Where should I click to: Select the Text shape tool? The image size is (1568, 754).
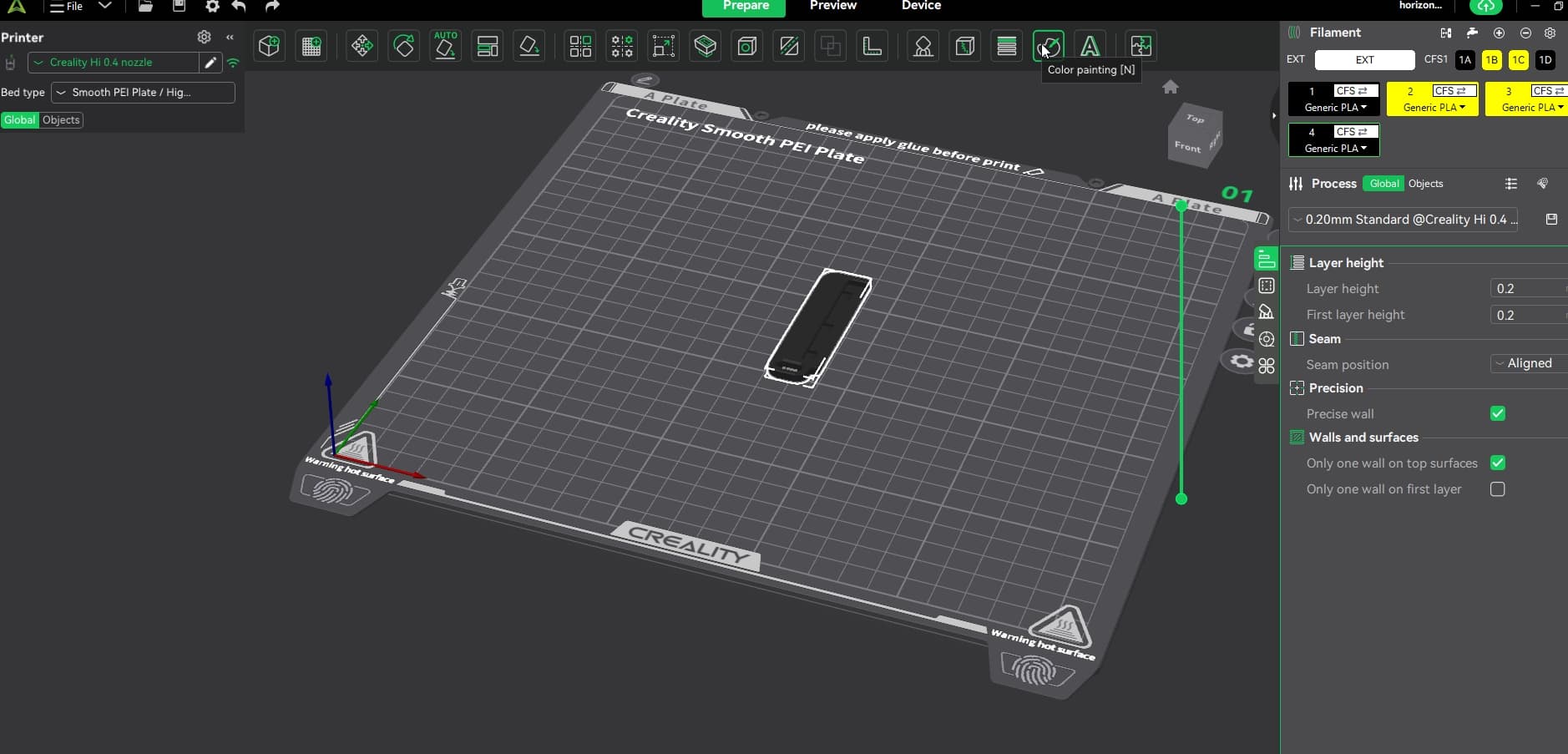pos(1090,46)
